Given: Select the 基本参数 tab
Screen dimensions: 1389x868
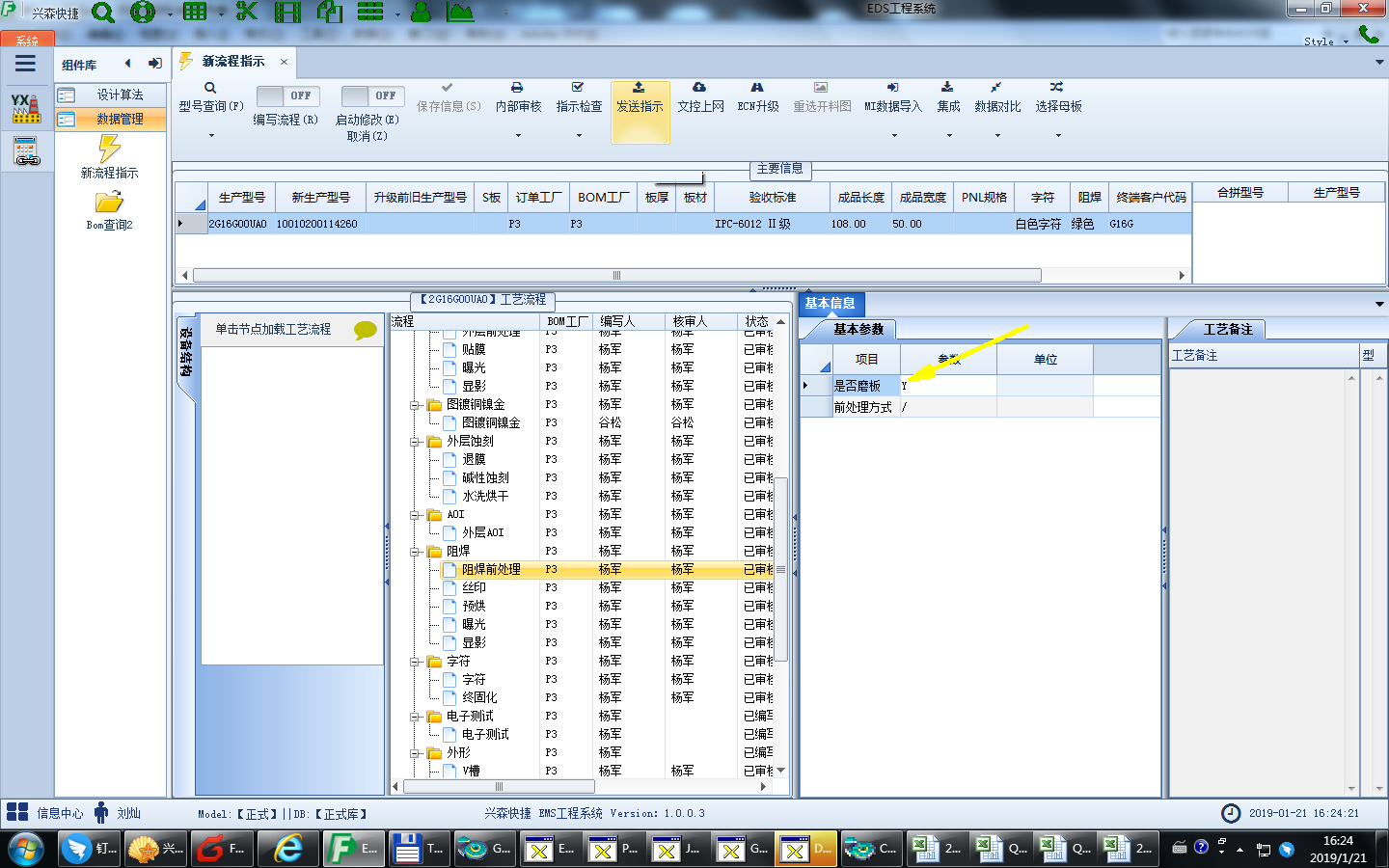Looking at the screenshot, I should tap(858, 329).
